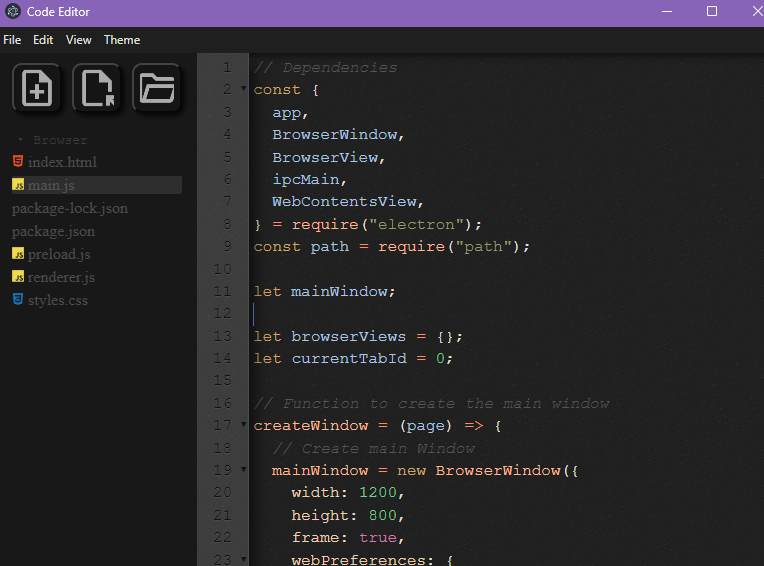Click "browserViews" variable on line 13
This screenshot has height=566, width=764.
pos(348,337)
